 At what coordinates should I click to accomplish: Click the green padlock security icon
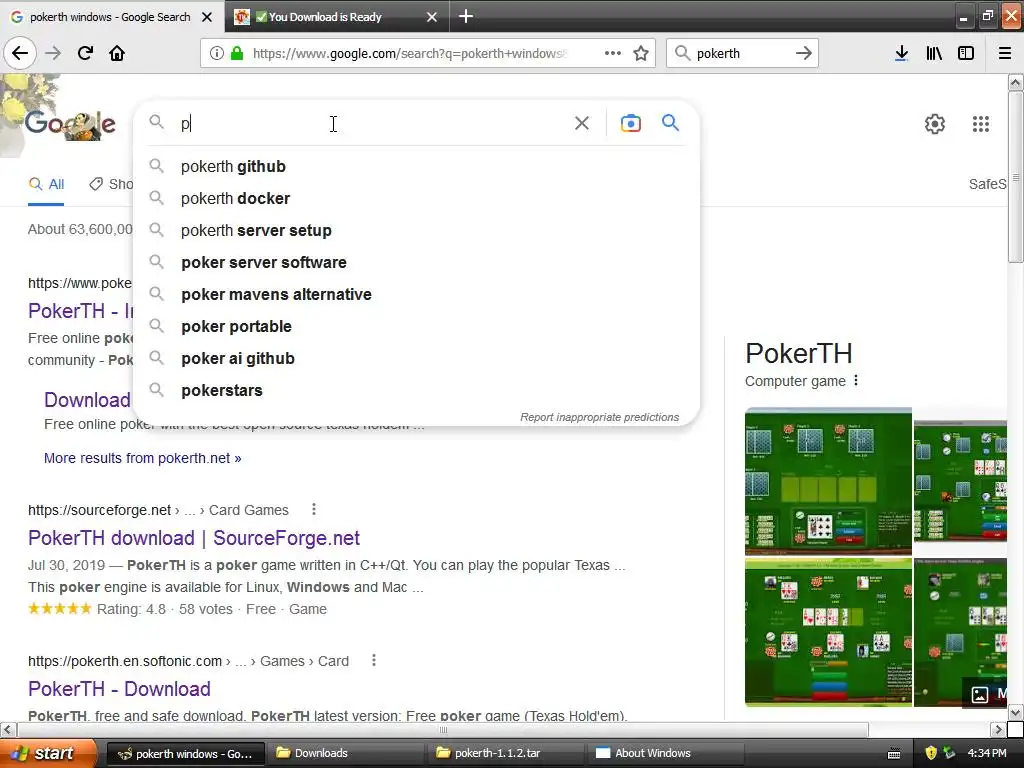[x=237, y=53]
